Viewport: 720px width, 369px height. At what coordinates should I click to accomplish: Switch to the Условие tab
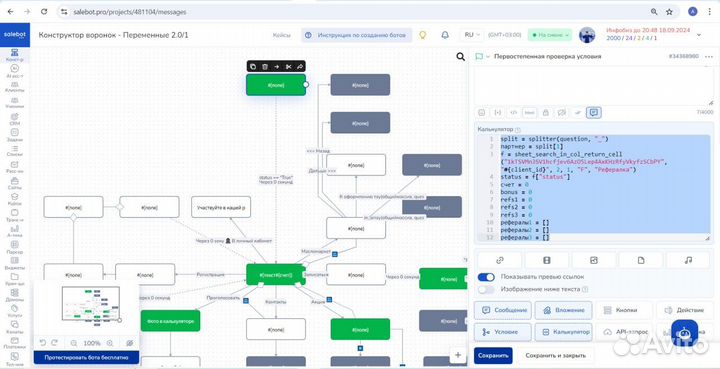(x=502, y=332)
